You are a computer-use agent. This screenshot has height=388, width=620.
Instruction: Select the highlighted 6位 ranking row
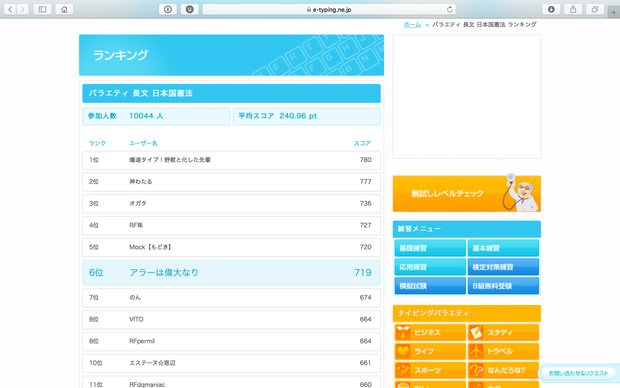[231, 273]
